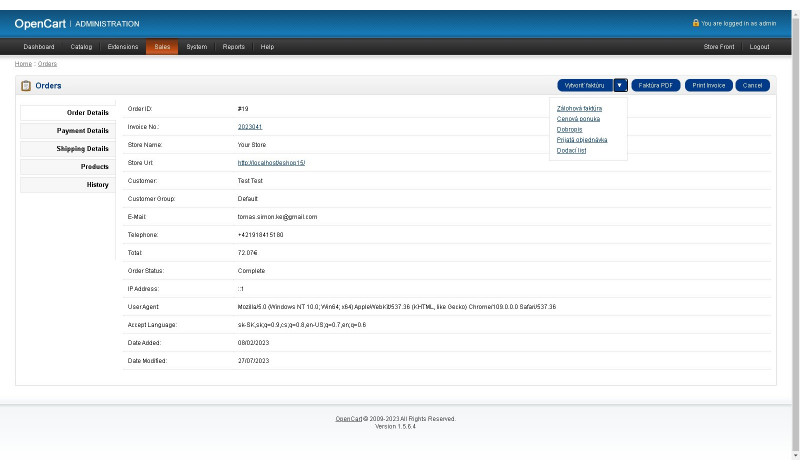Select Dodací list option
The height and width of the screenshot is (470, 800).
pos(571,151)
